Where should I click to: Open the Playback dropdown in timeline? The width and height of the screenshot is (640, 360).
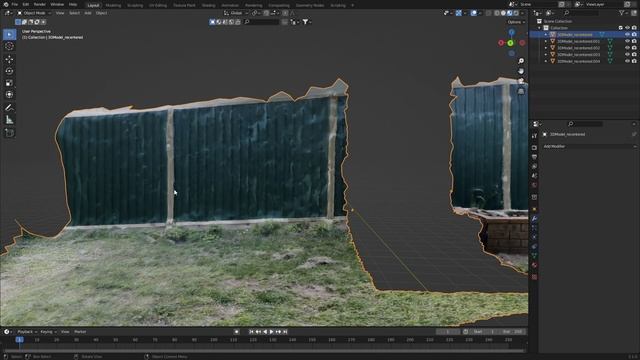coord(27,332)
